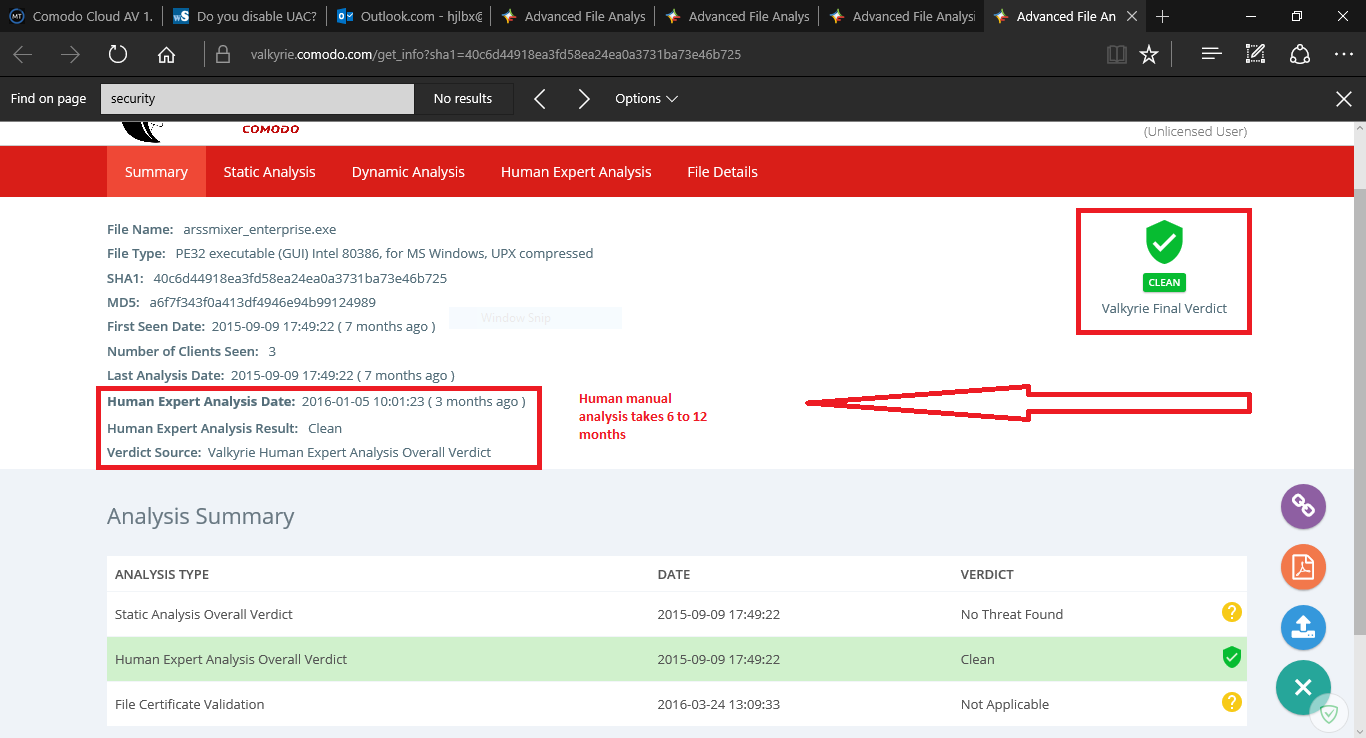Viewport: 1366px width, 738px height.
Task: Click the Number of Clients Seen value
Action: click(272, 351)
